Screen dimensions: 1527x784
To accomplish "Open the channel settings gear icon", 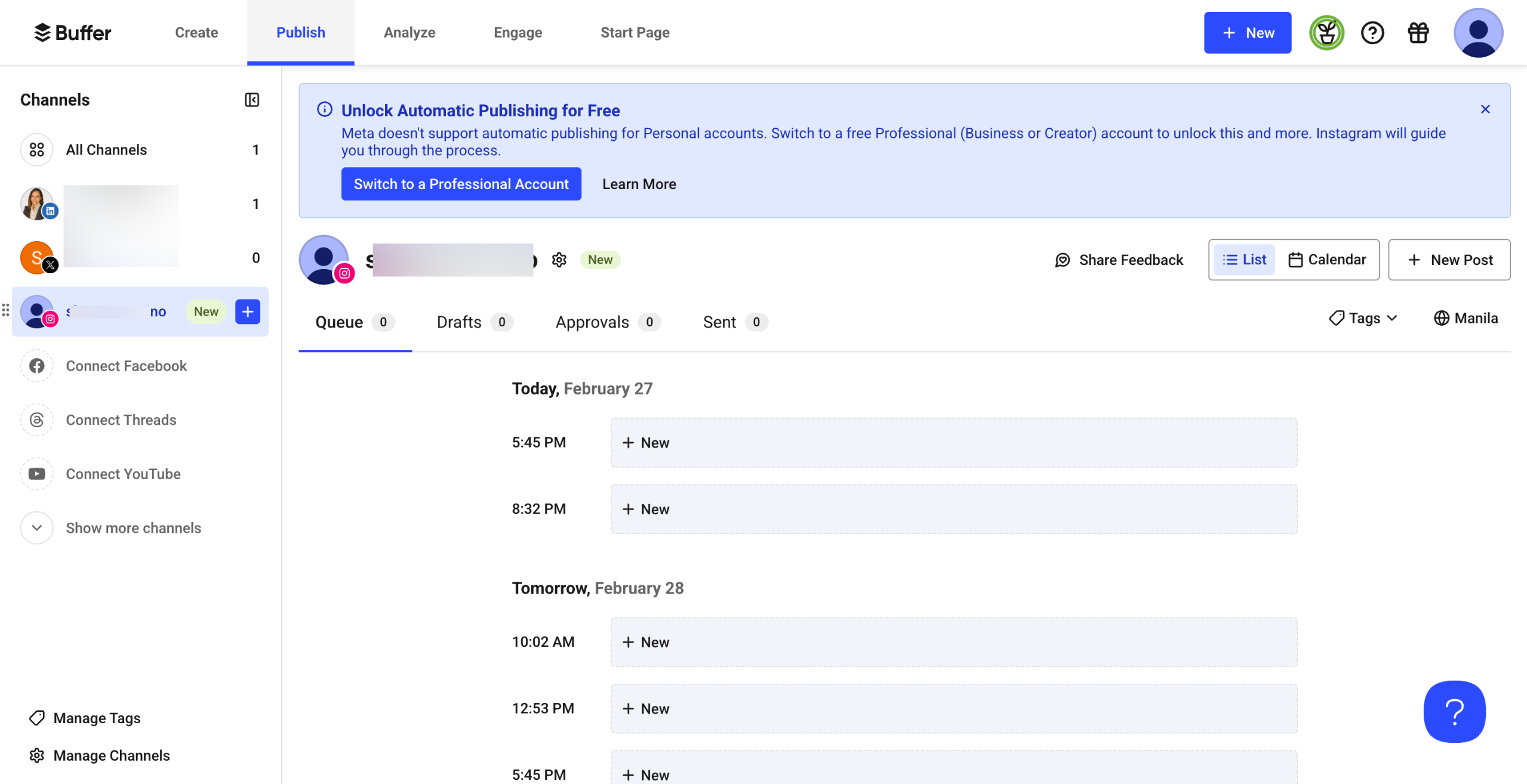I will coord(559,260).
